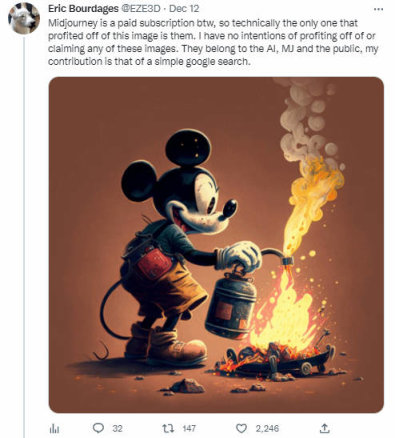Viewport: 395px width, 438px height.
Task: Click the Eric Bourdages display name
Action: pos(83,9)
